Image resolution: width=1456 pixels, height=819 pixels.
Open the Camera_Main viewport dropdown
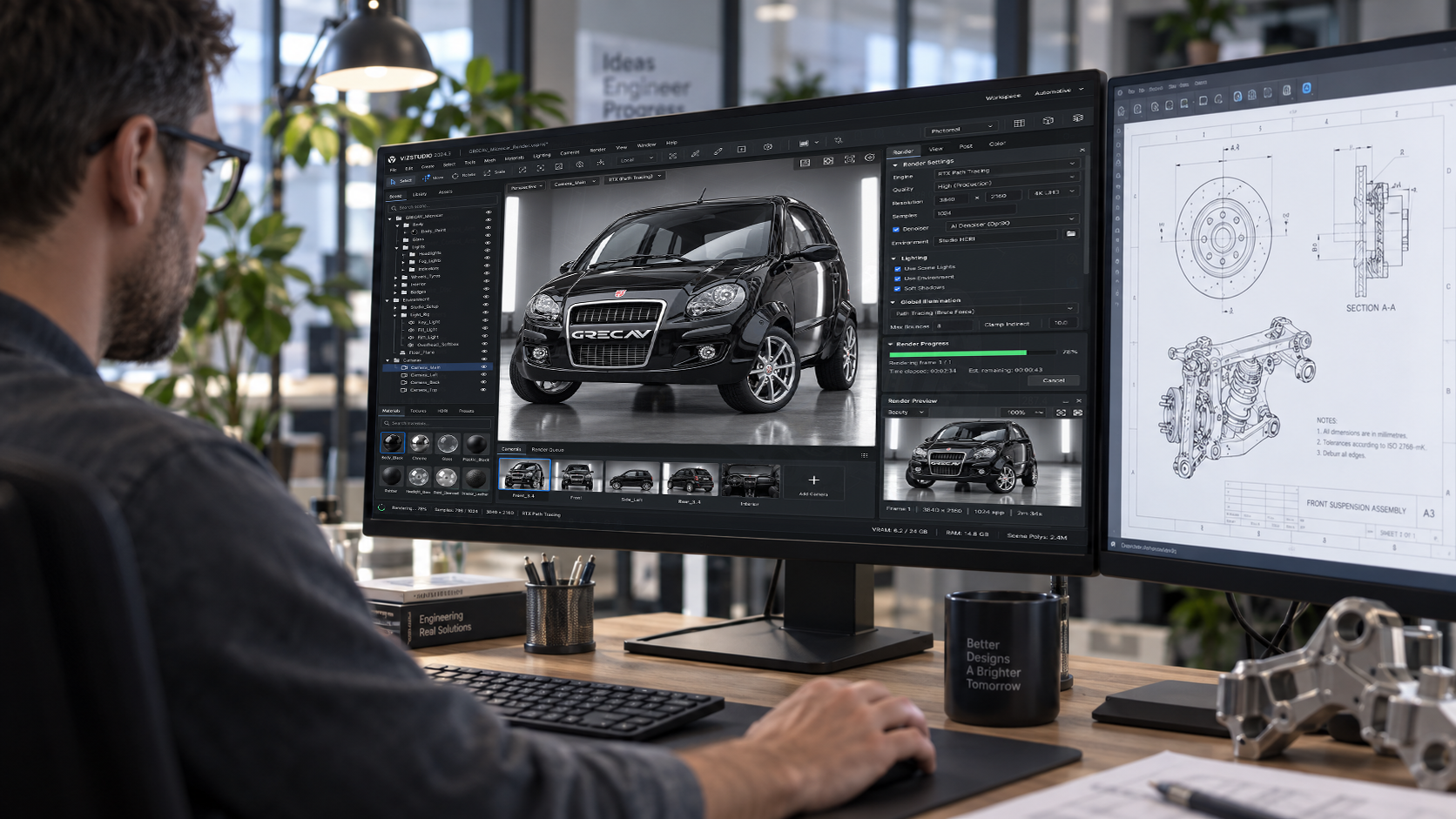click(x=574, y=183)
